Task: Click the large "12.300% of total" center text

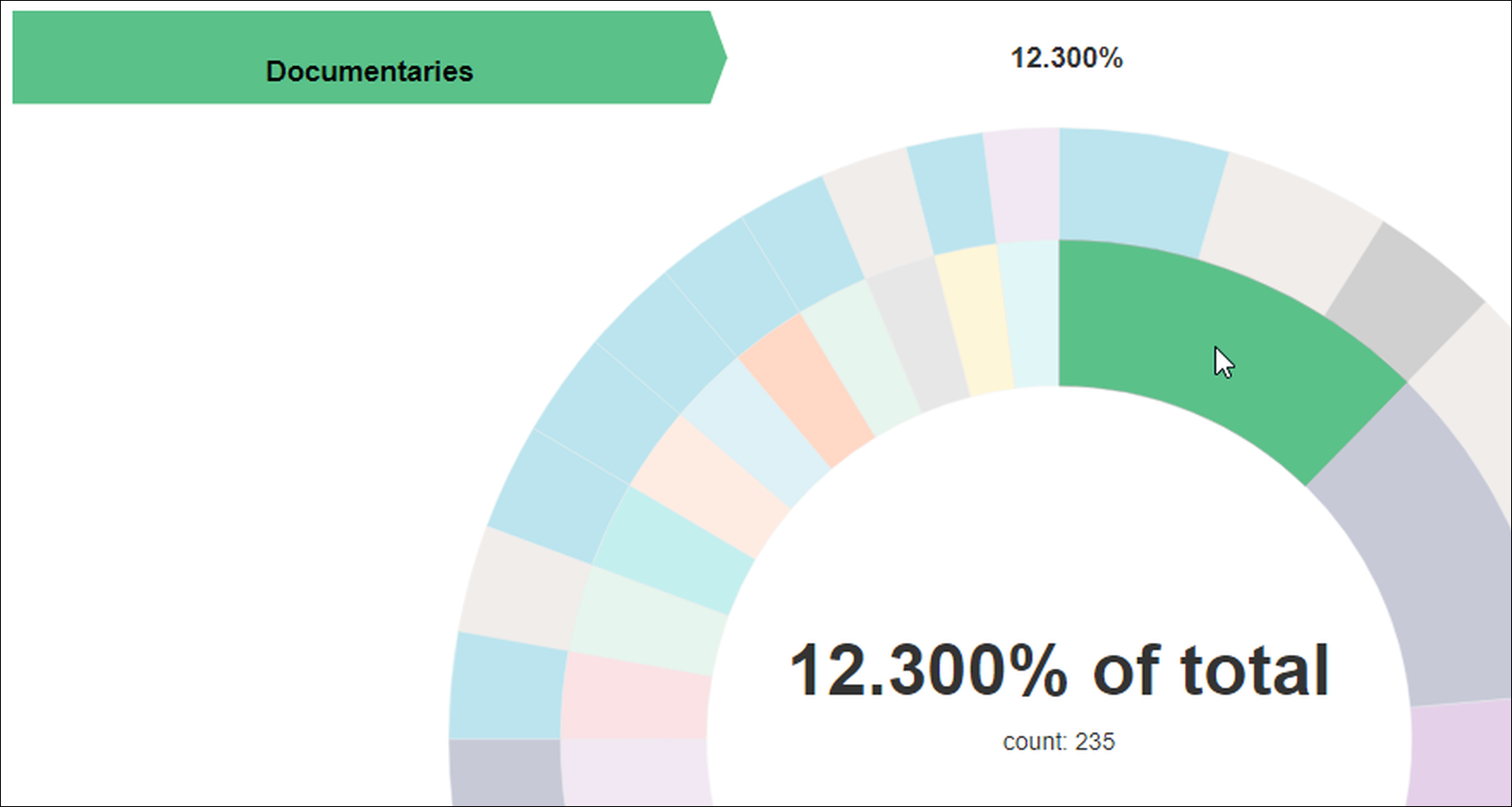Action: [x=1059, y=670]
